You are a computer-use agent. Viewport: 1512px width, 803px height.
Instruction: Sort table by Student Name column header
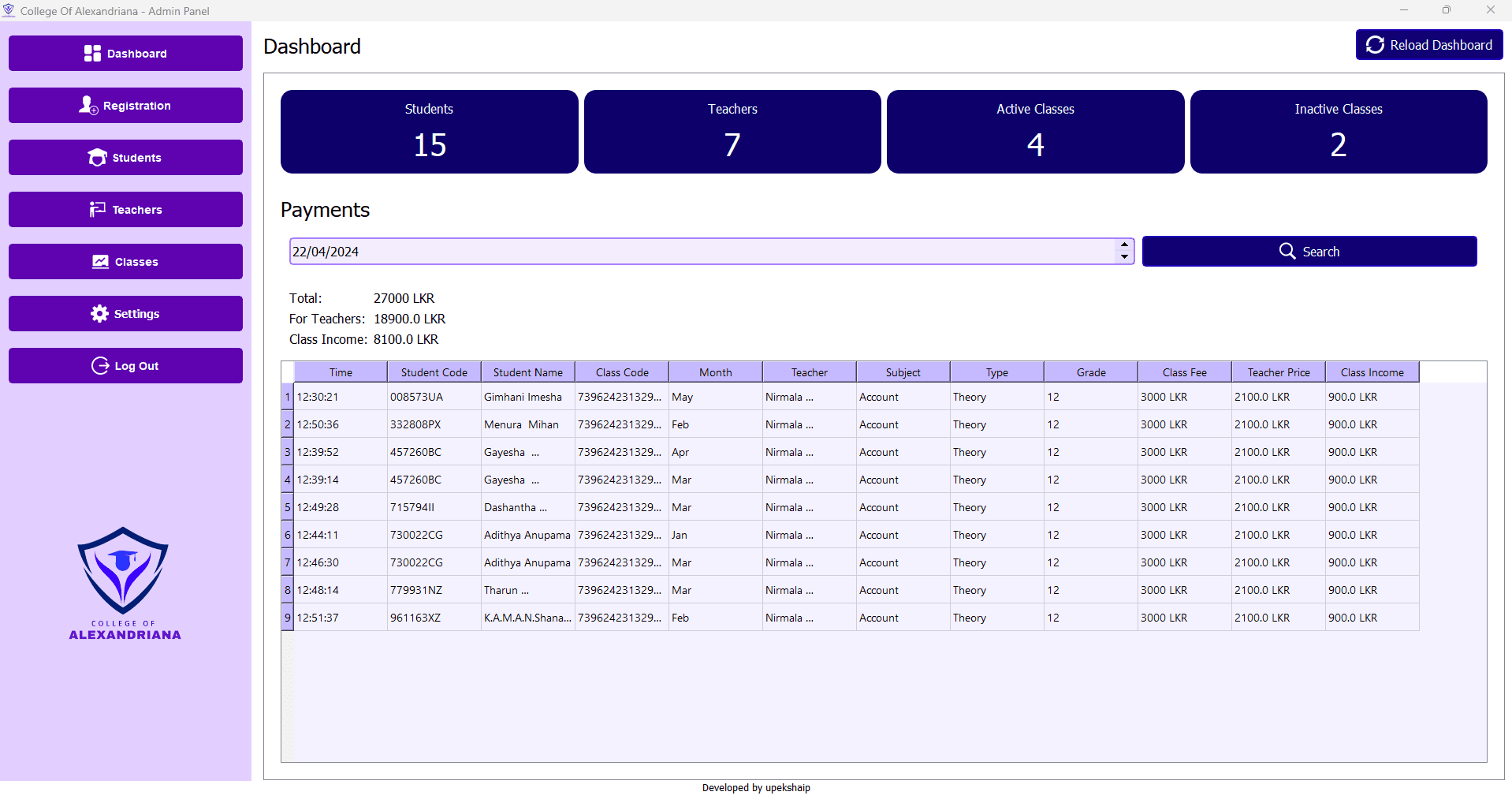click(x=527, y=372)
